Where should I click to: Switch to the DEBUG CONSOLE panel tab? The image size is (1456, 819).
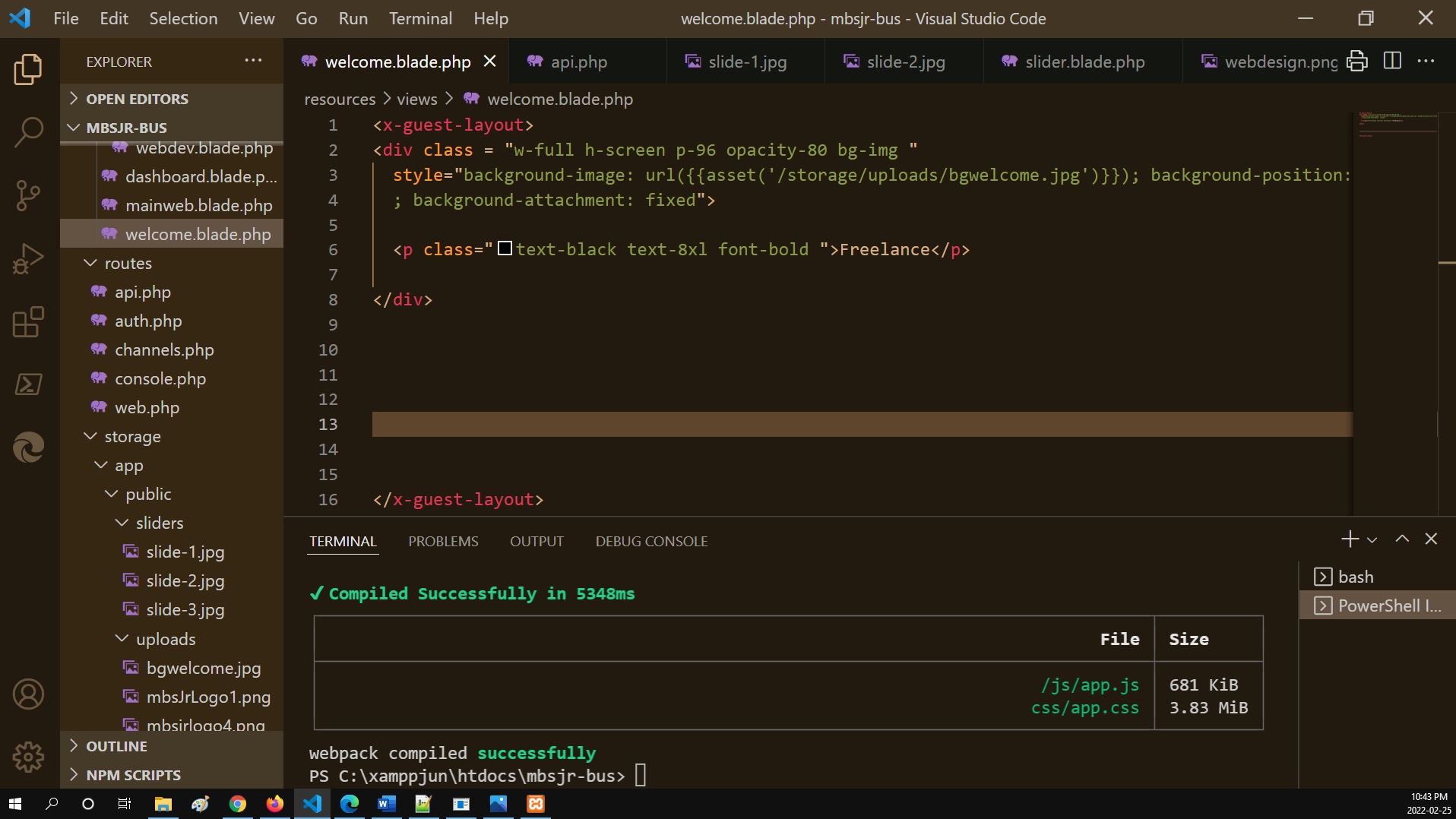click(x=651, y=541)
